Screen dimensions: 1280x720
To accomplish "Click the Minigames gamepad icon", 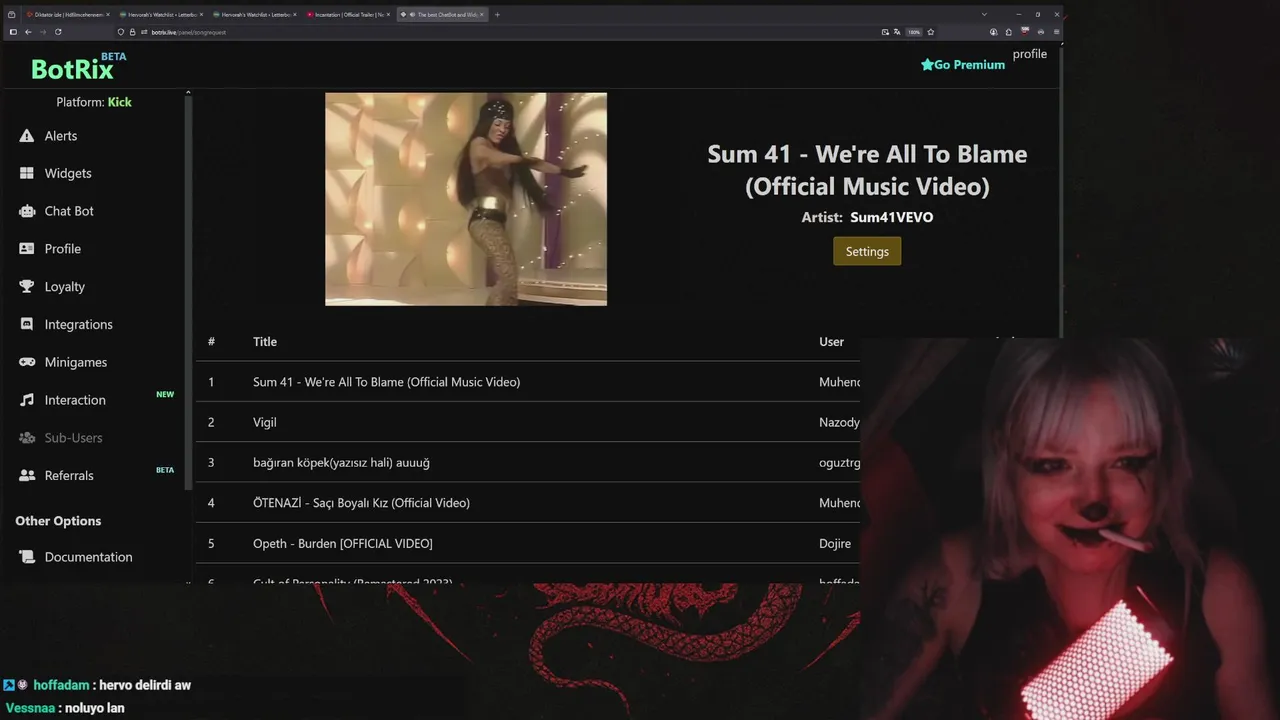I will [27, 362].
